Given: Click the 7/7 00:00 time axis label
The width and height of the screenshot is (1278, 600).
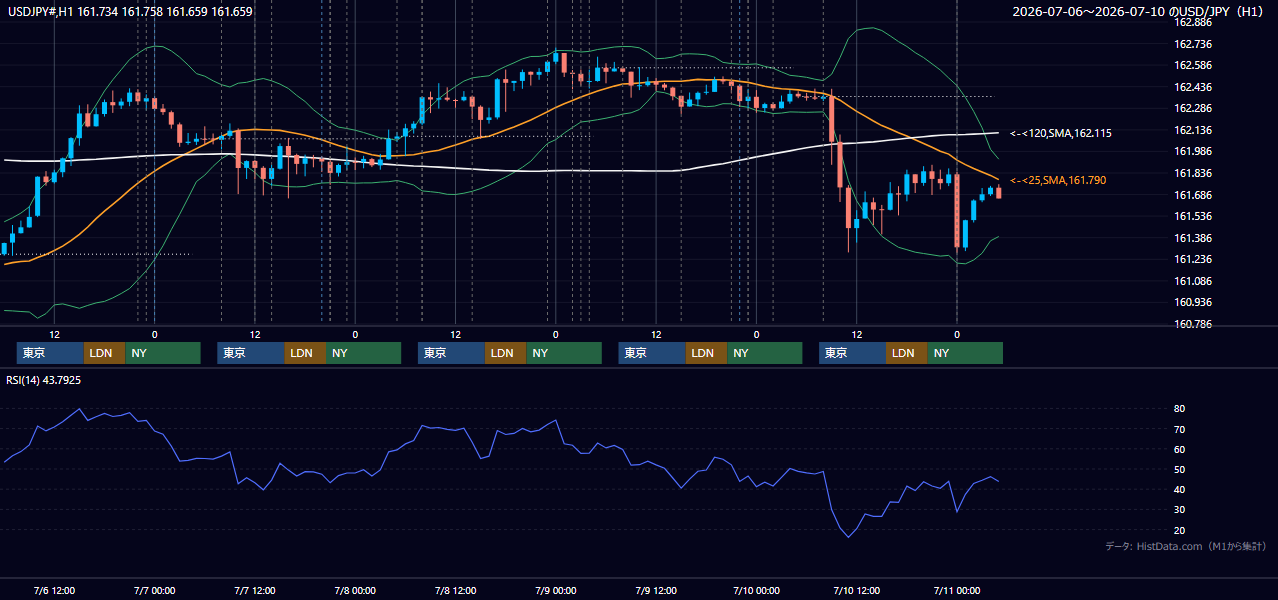Looking at the screenshot, I should click(x=154, y=590).
